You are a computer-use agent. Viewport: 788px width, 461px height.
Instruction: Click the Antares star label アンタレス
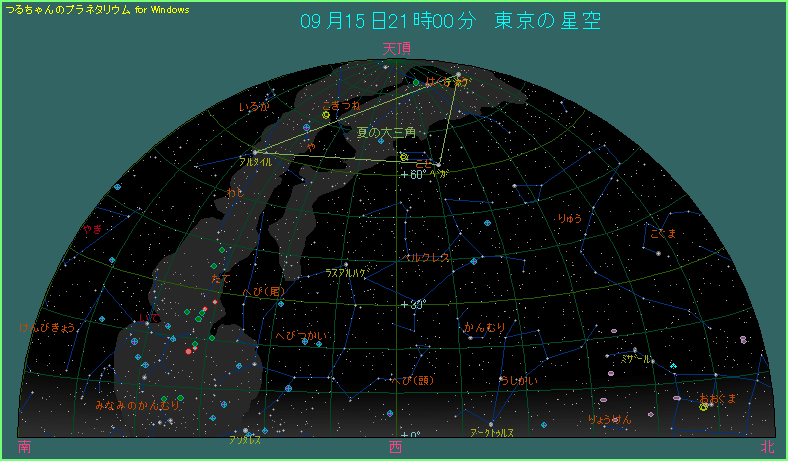(x=244, y=437)
